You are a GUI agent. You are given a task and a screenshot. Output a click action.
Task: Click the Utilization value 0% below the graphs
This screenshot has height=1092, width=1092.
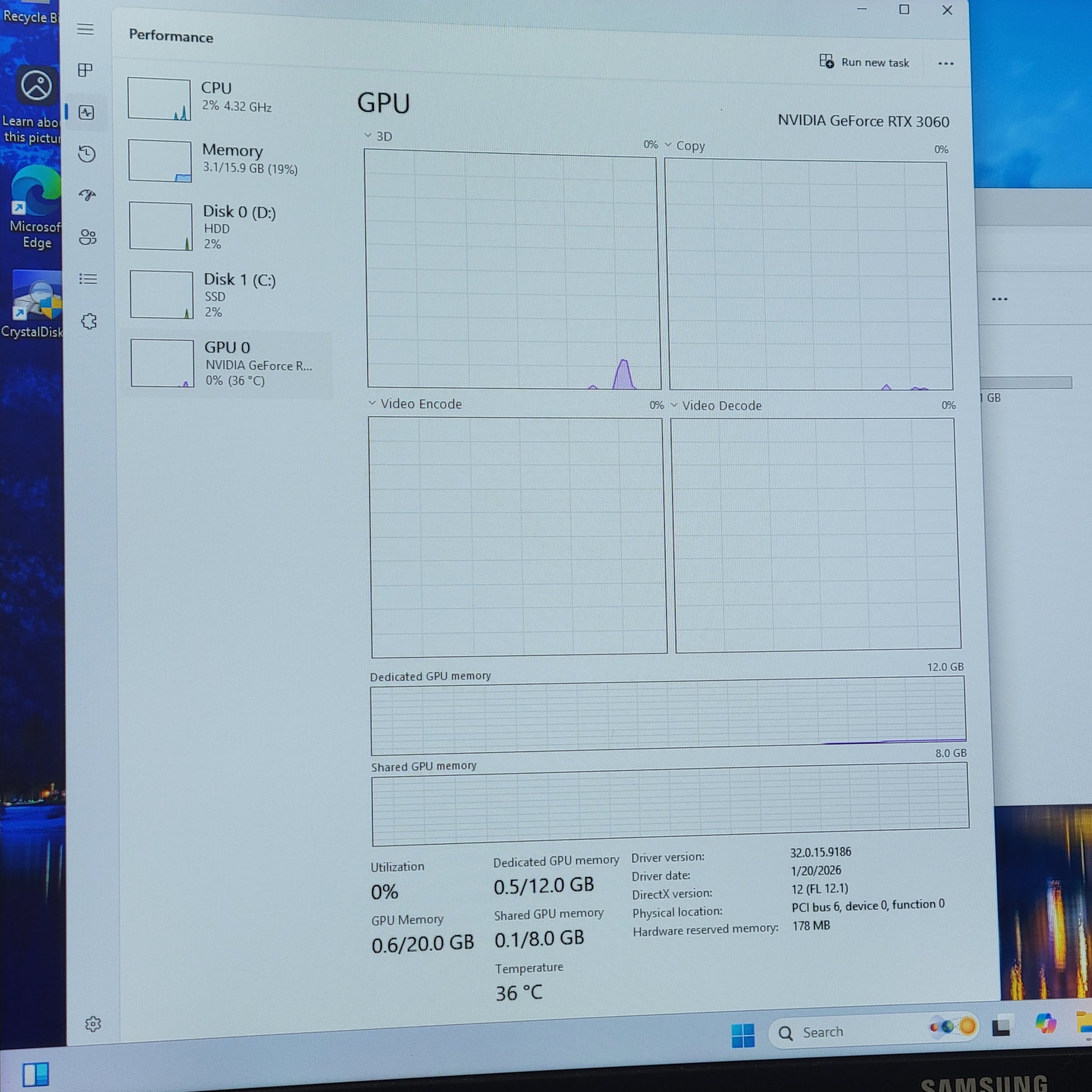[384, 892]
